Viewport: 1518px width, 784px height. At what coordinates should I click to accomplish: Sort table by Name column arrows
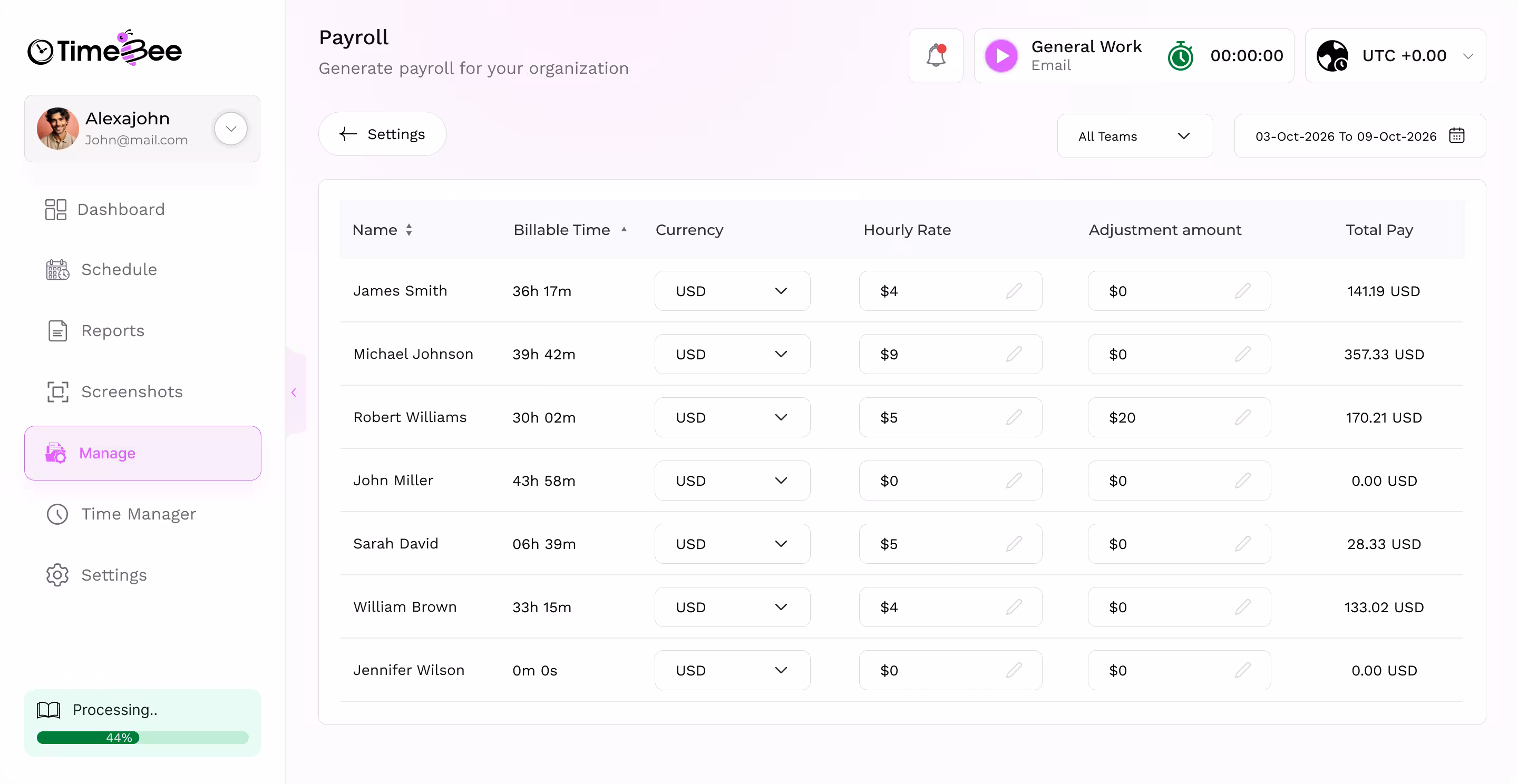[x=409, y=230]
